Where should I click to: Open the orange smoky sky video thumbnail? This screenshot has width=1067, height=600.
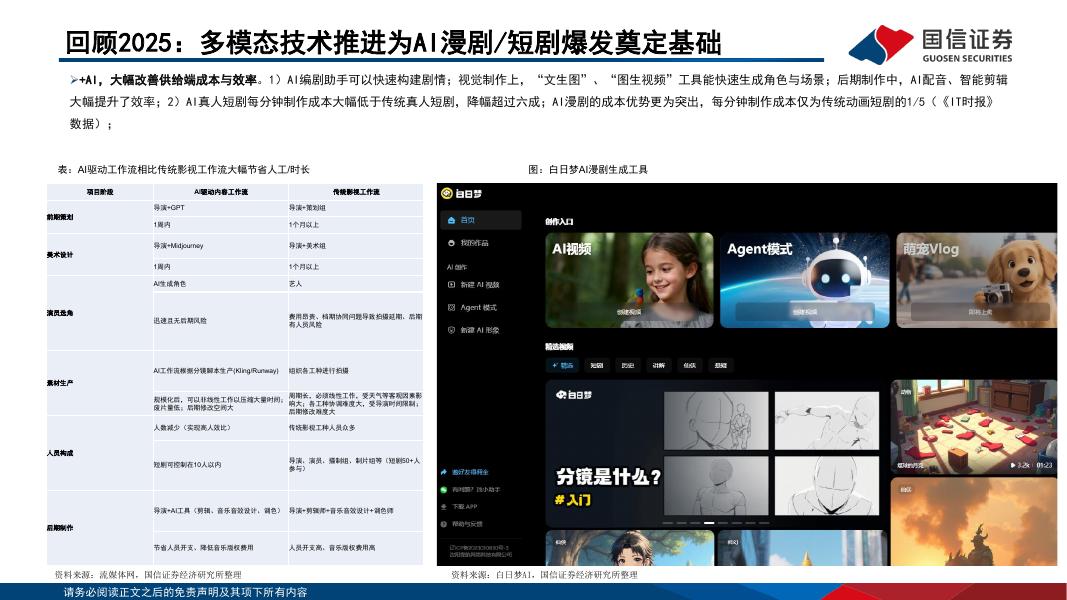click(x=974, y=522)
